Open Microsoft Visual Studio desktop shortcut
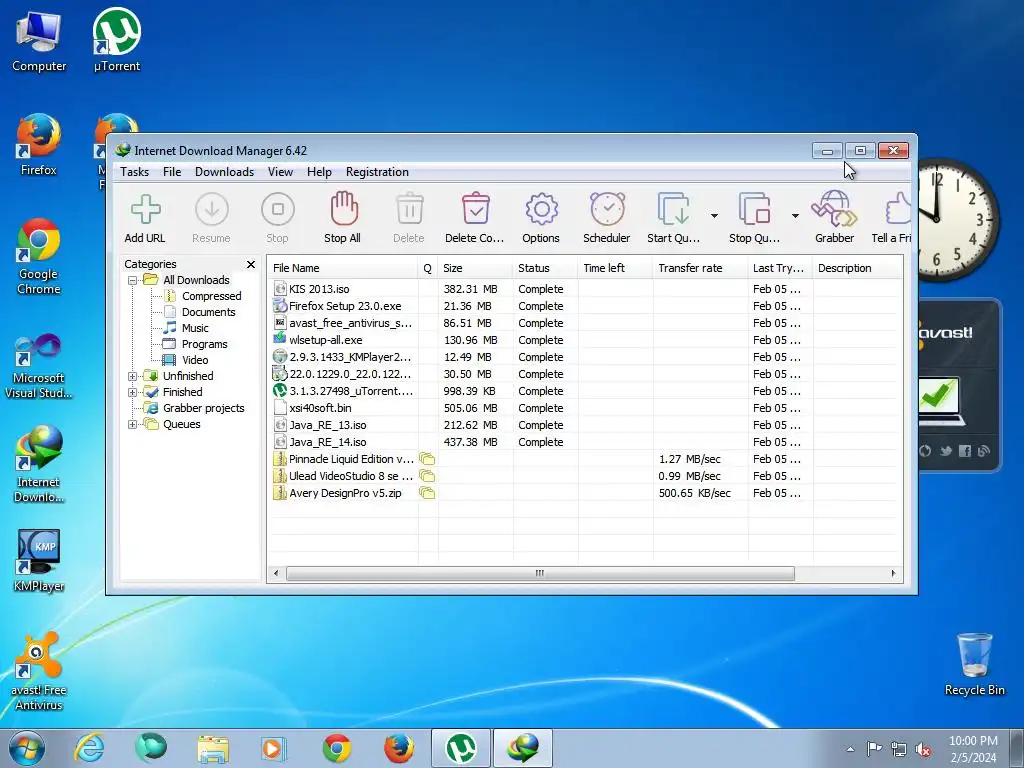 click(x=39, y=366)
